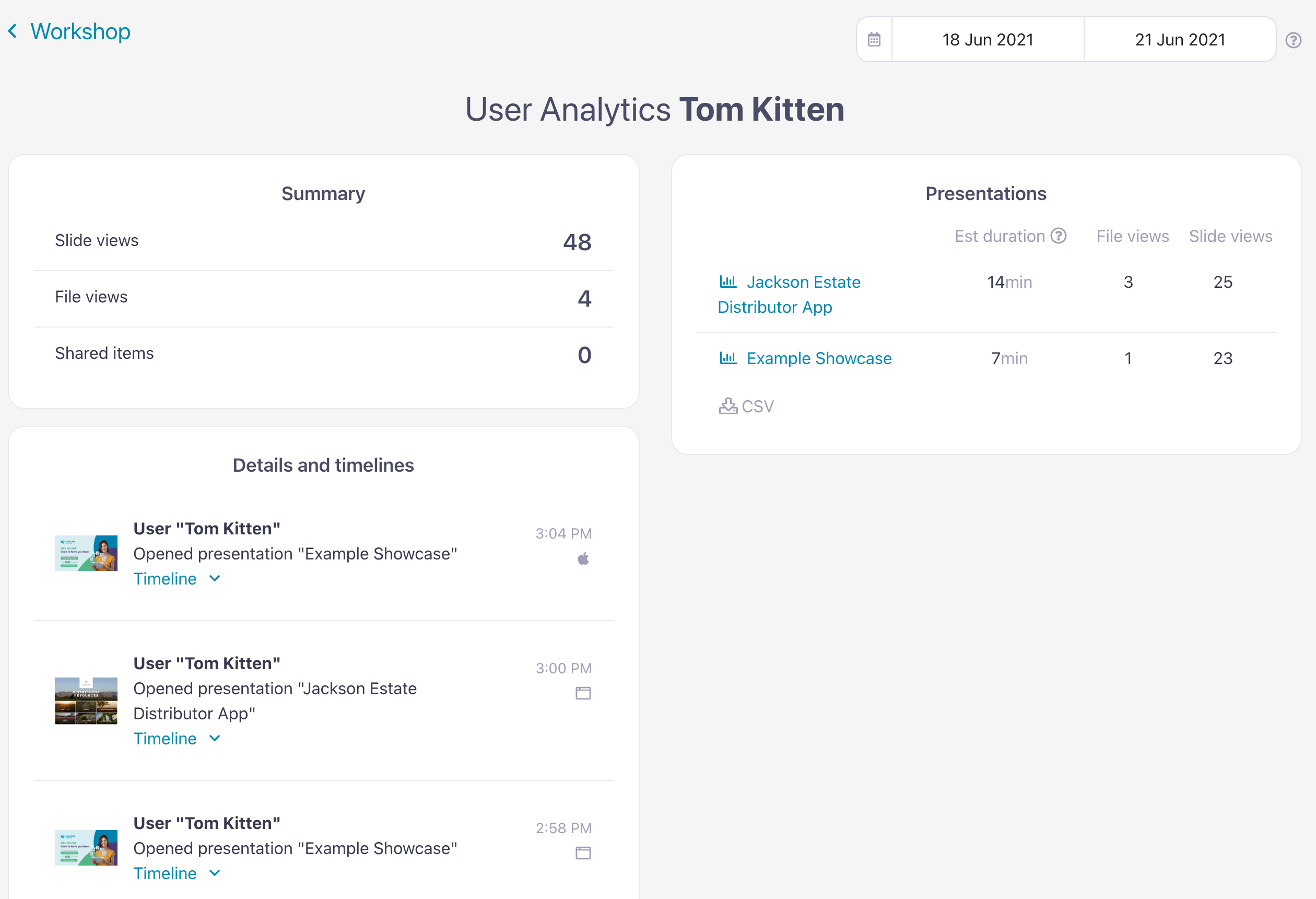This screenshot has height=899, width=1316.
Task: Click browser window icon under 3:00 PM
Action: pos(583,693)
